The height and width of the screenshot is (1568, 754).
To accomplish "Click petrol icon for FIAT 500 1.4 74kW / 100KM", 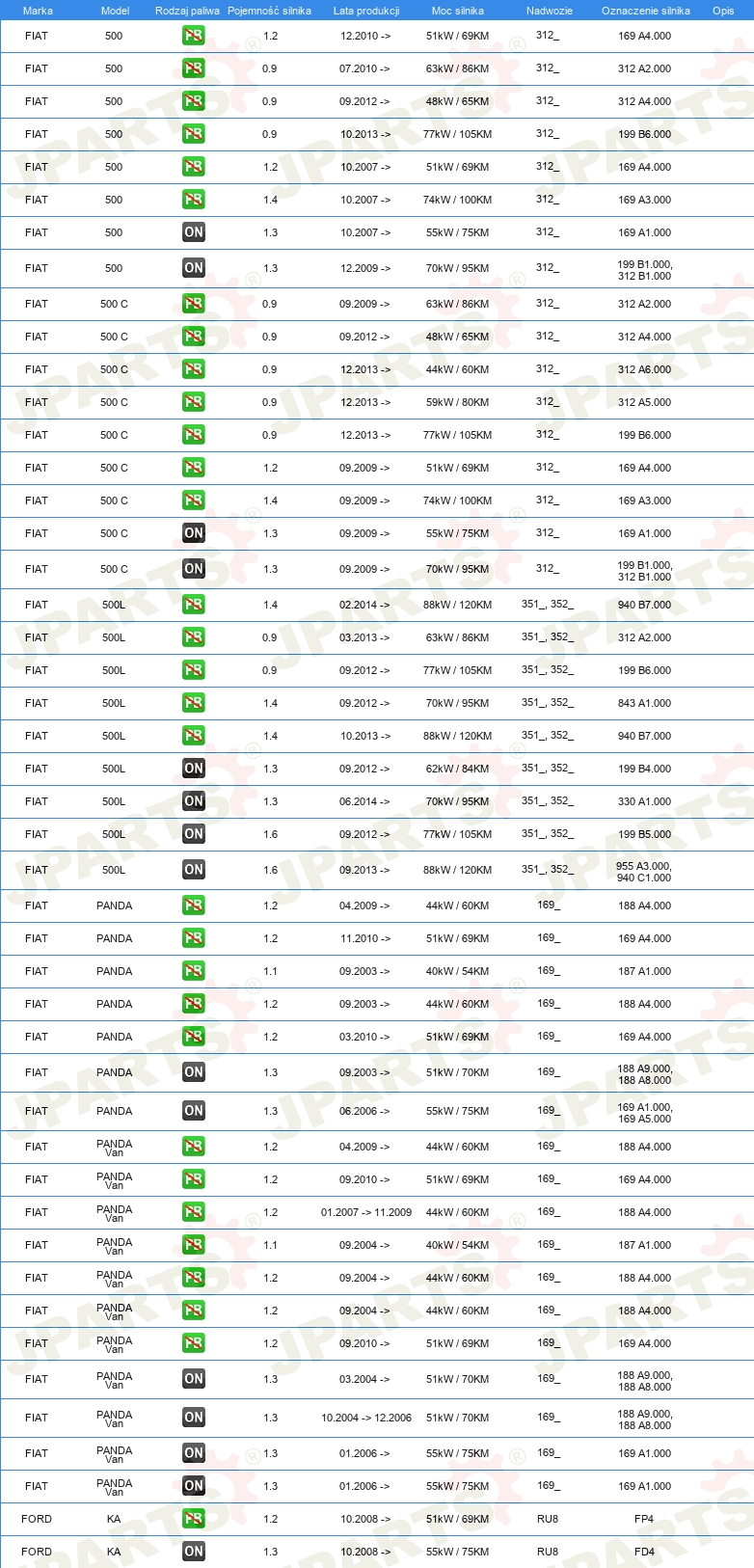I will click(194, 200).
